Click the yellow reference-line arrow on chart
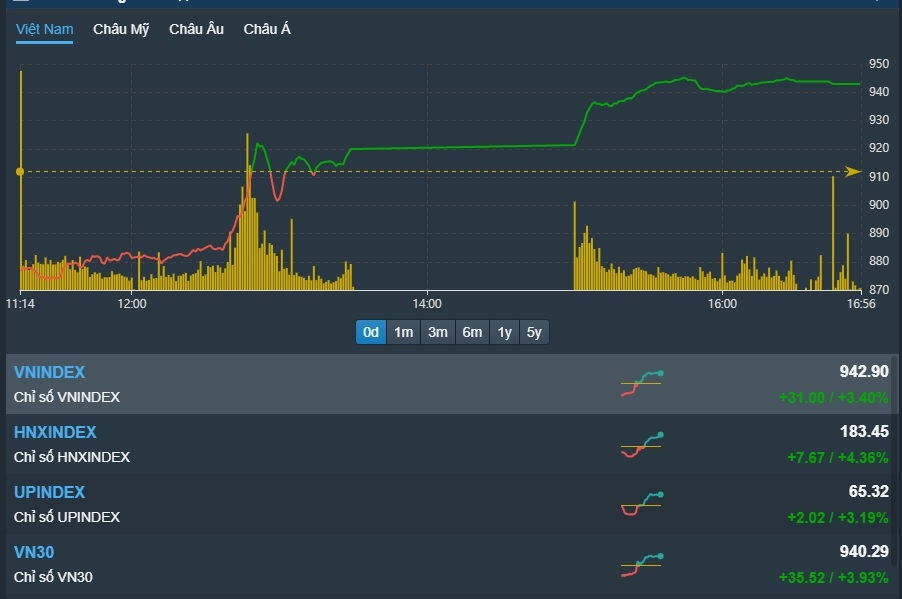Viewport: 902px width, 599px height. point(852,172)
